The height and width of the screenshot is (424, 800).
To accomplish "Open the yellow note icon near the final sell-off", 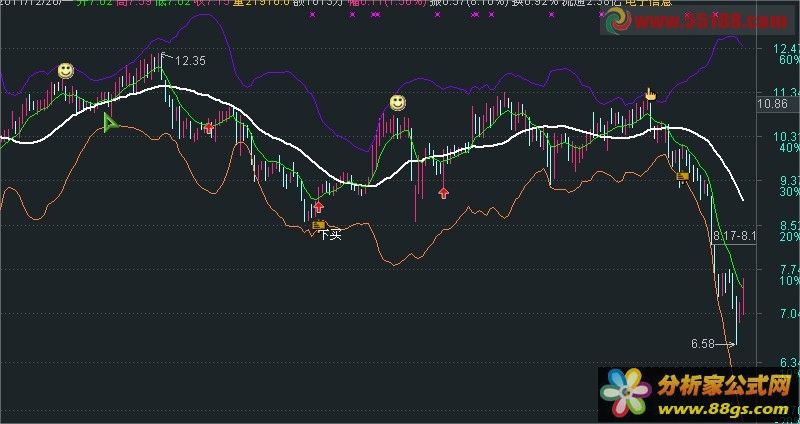I will [682, 176].
